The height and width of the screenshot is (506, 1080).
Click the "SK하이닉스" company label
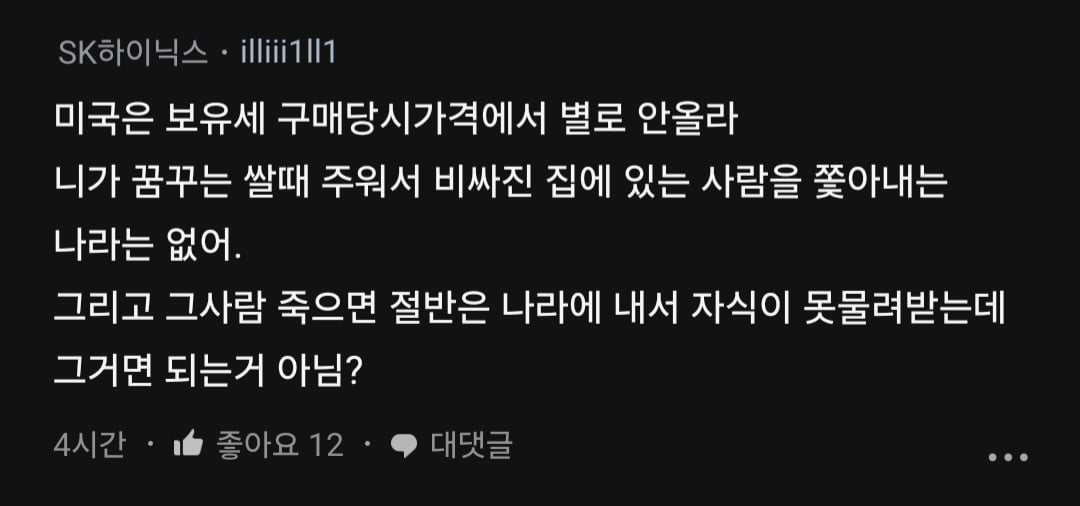click(132, 52)
